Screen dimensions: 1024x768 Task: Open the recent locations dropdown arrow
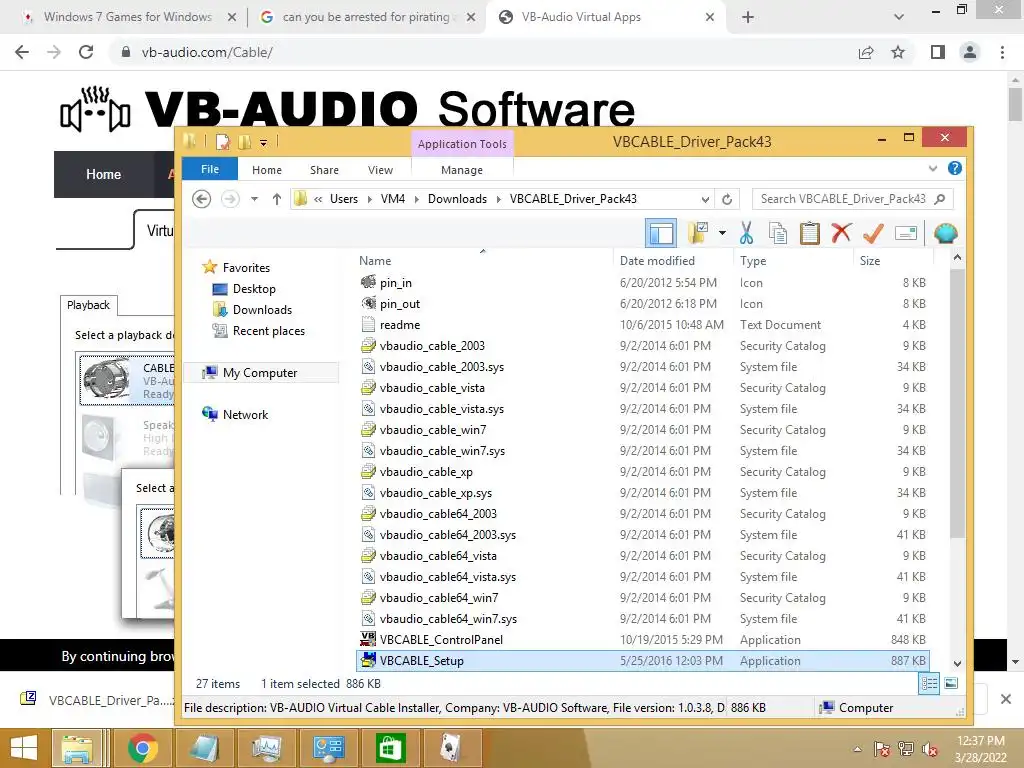tap(254, 199)
